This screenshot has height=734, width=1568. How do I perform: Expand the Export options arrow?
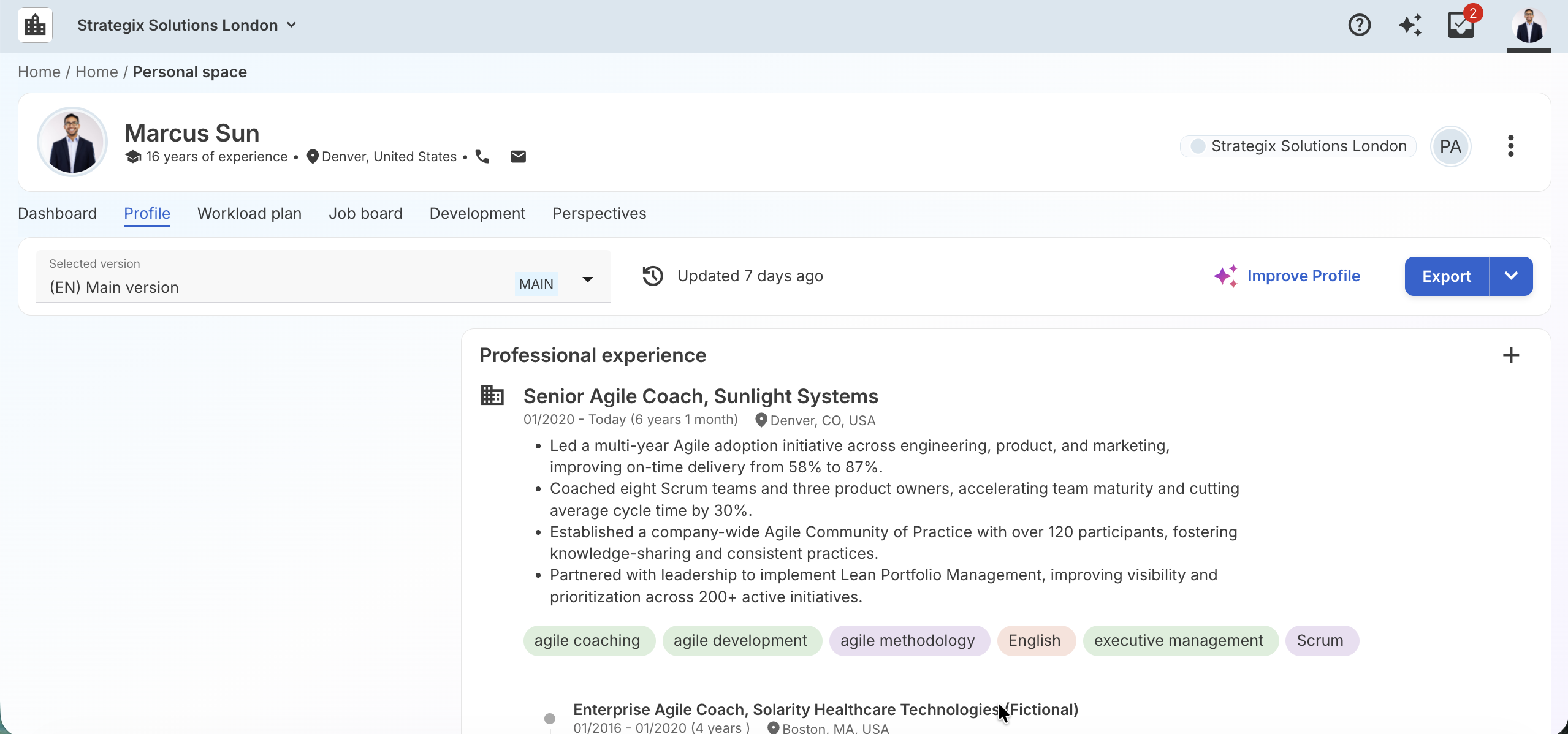(x=1511, y=276)
